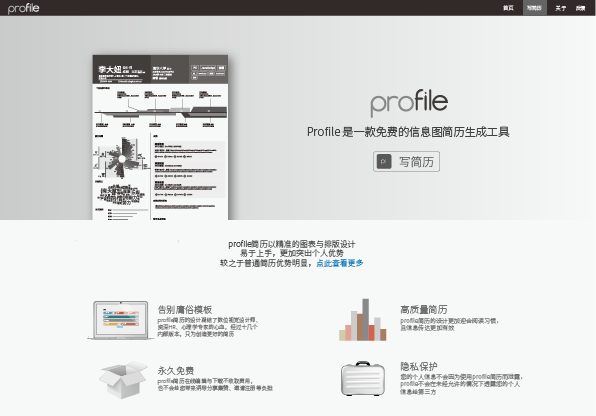Open the last navigation item after 关于
596x416 pixels.
(x=580, y=8)
